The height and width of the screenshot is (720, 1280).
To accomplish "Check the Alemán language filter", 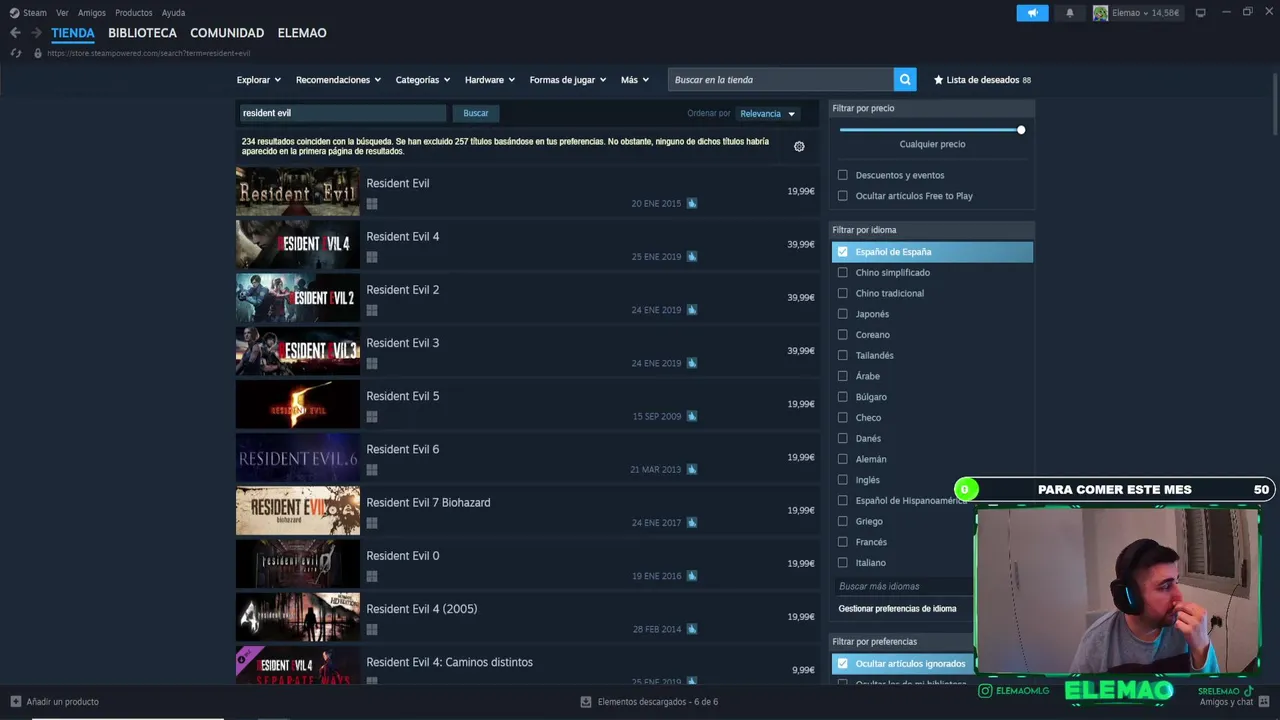I will tap(842, 459).
